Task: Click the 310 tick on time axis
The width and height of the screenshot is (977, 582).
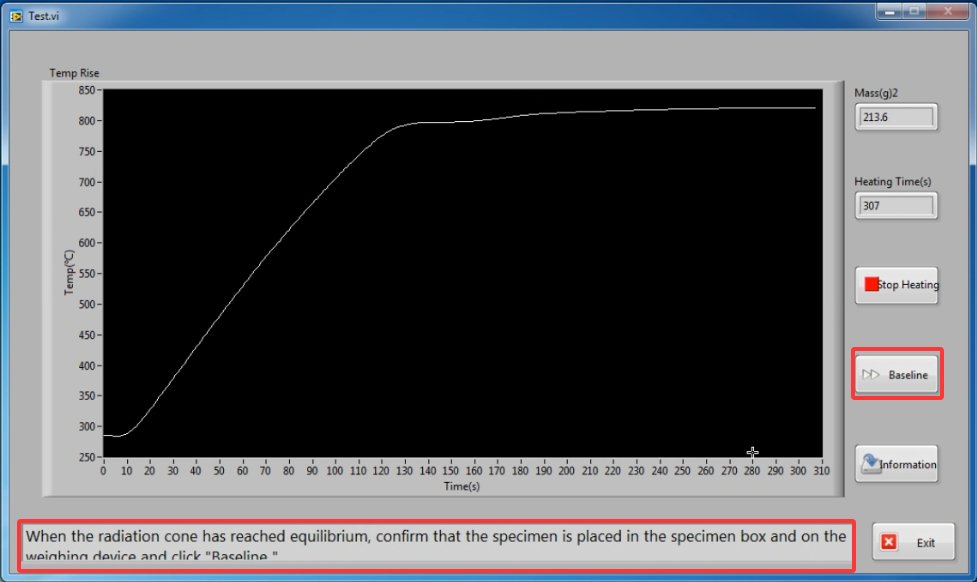Action: [x=821, y=470]
